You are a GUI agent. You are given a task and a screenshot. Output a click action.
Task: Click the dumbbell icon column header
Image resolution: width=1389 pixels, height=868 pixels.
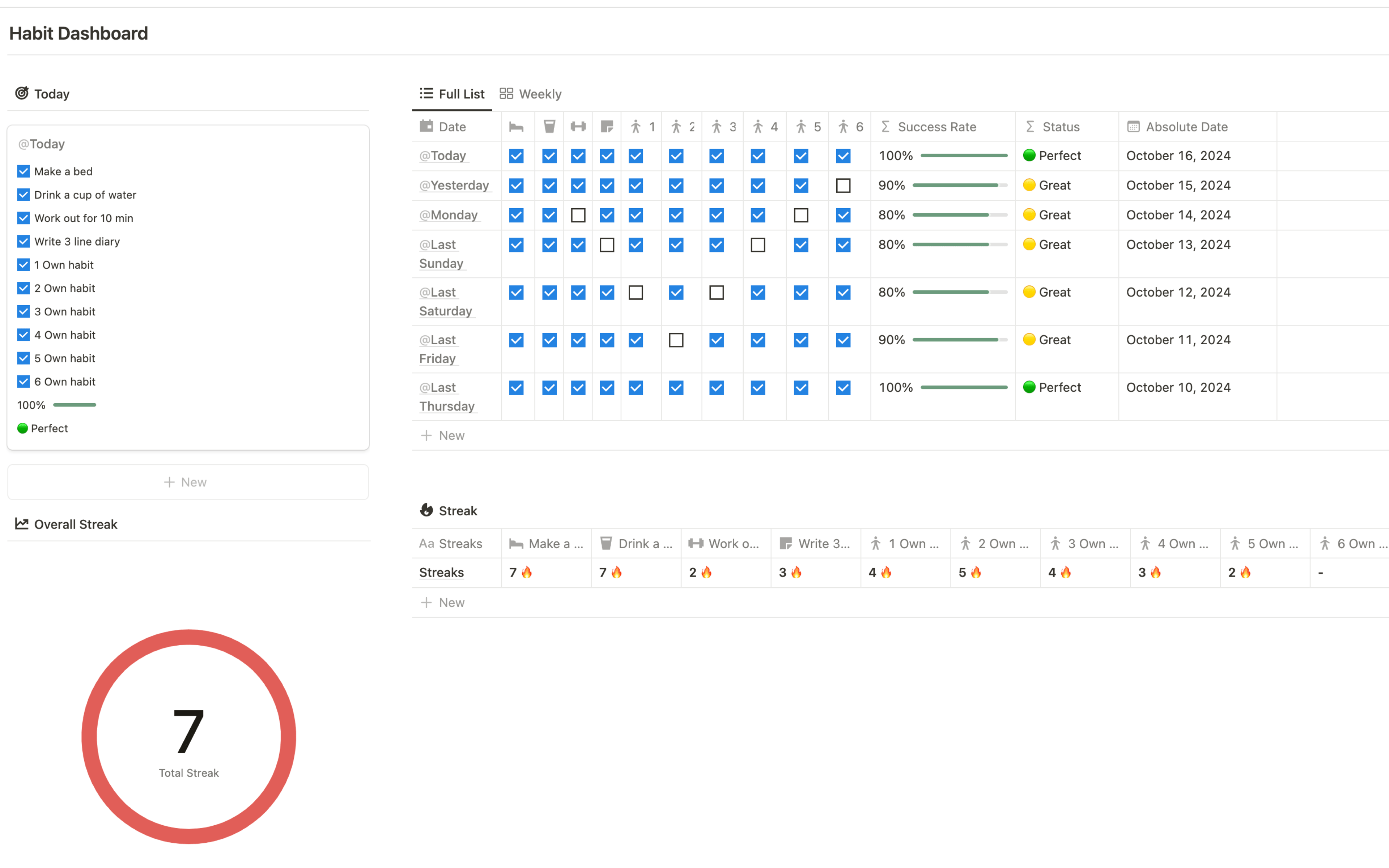pyautogui.click(x=578, y=127)
